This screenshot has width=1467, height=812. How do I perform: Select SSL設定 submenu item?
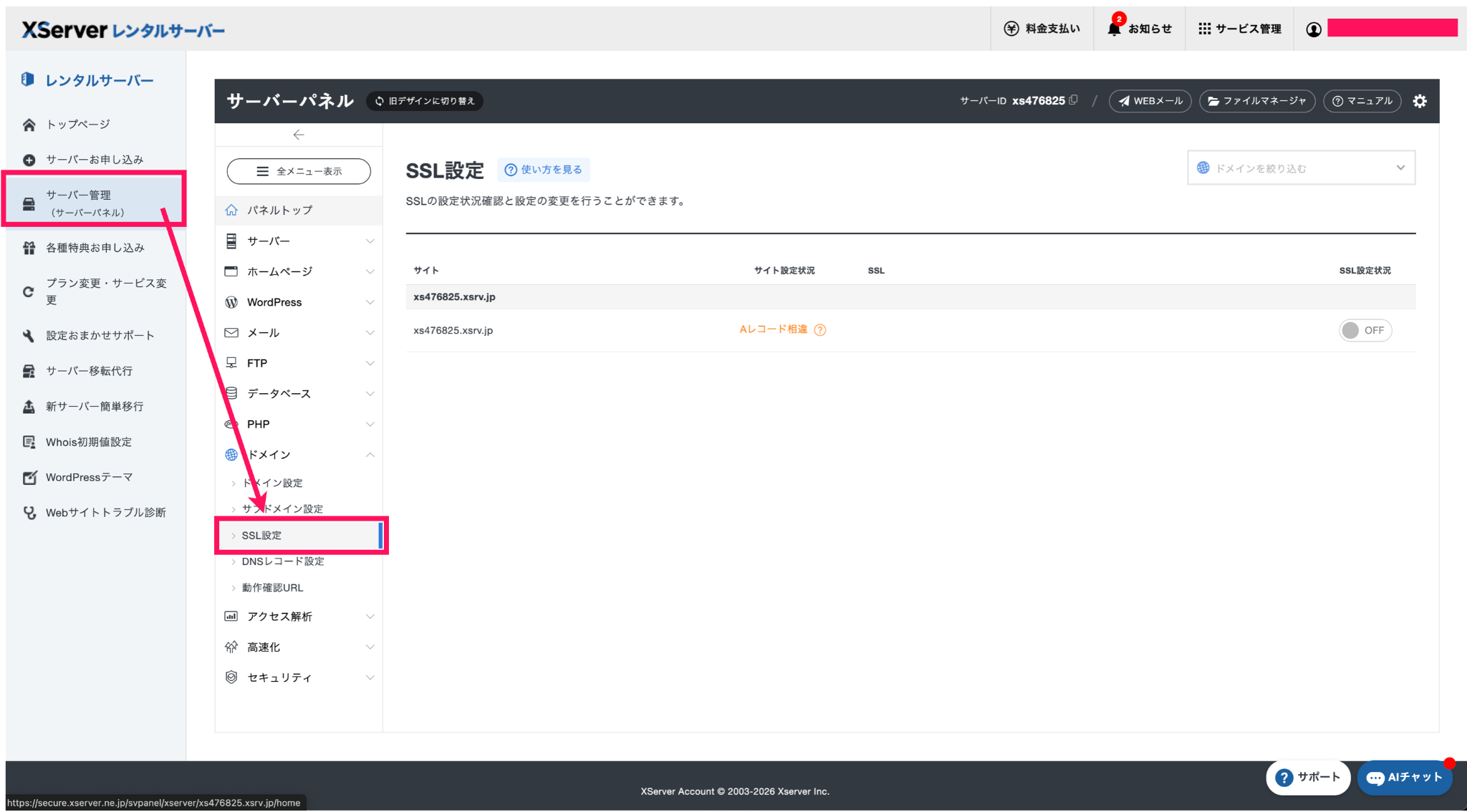click(x=299, y=536)
